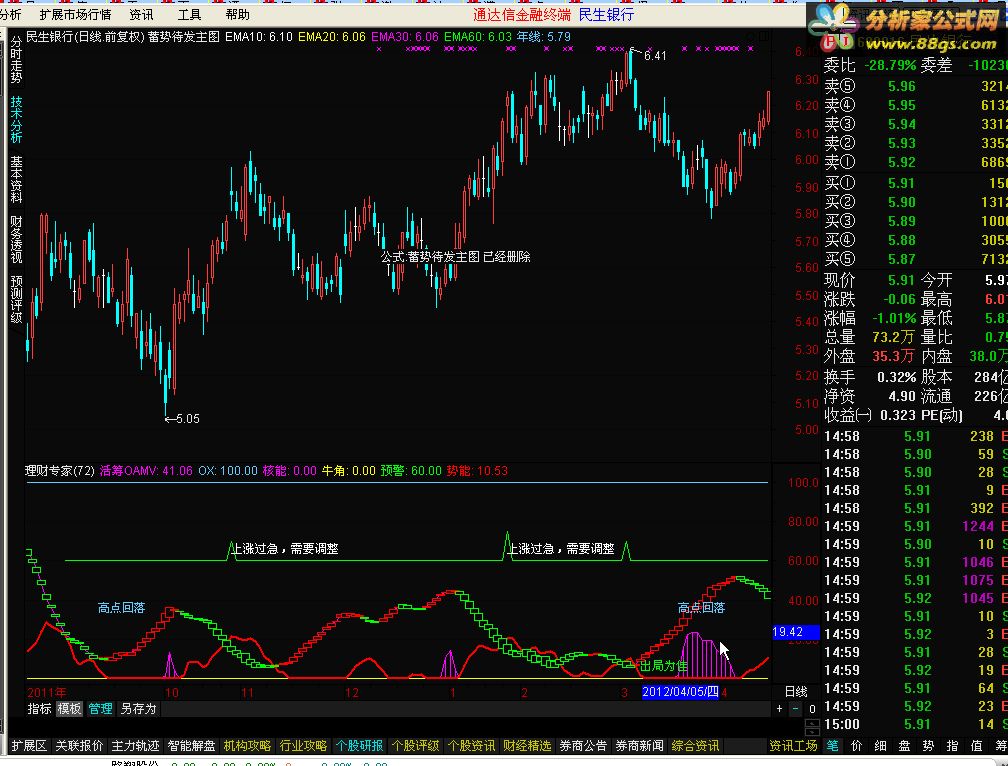Open the 智能解盘 bottom tab
The height and width of the screenshot is (766, 1008).
[x=192, y=745]
